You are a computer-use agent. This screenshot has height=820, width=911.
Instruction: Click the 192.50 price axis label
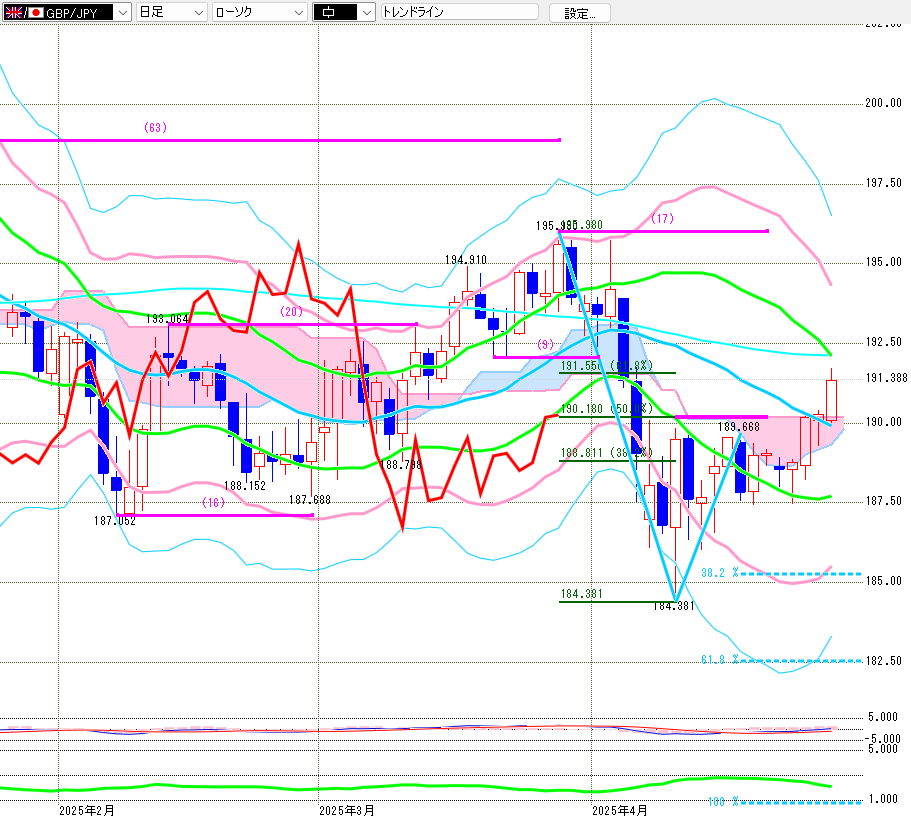click(x=883, y=342)
